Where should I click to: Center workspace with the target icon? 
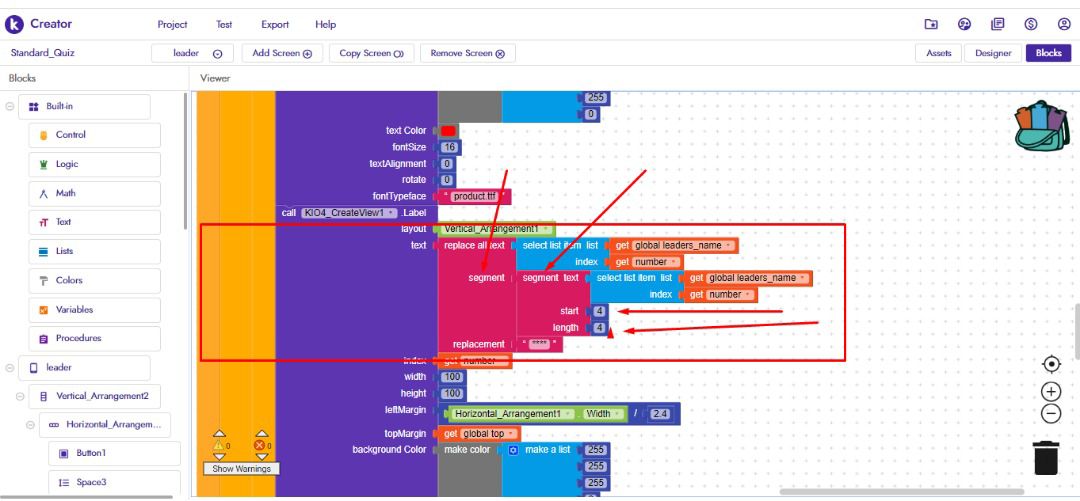coord(1051,364)
